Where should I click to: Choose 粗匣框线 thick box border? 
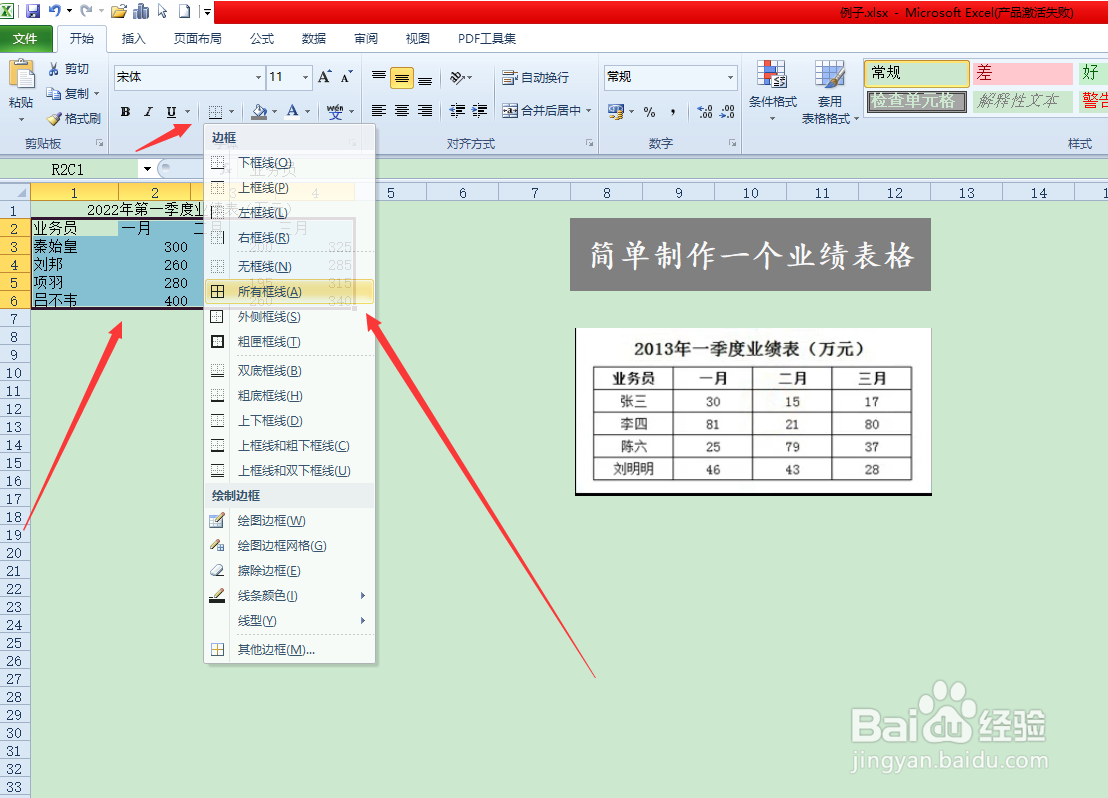coord(290,341)
